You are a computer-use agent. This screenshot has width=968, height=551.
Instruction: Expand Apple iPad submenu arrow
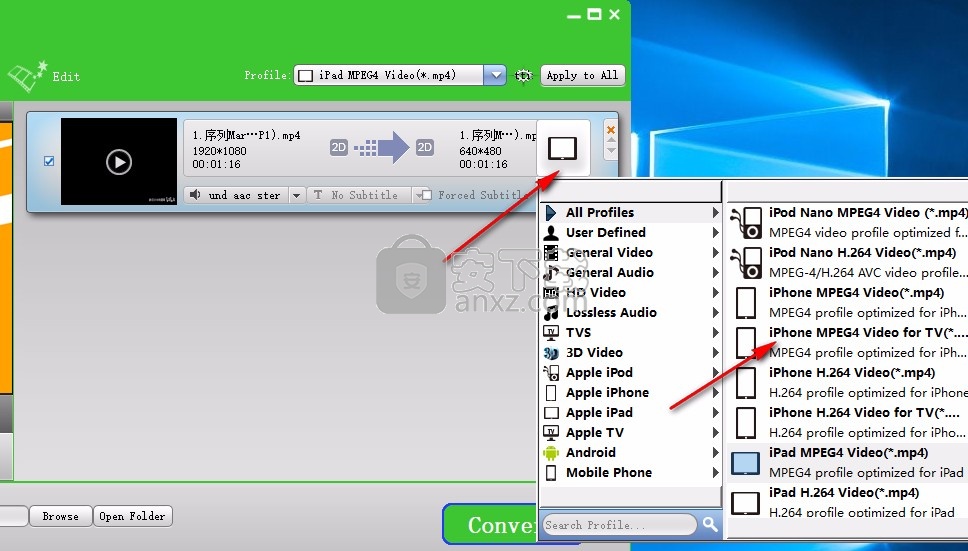click(715, 413)
